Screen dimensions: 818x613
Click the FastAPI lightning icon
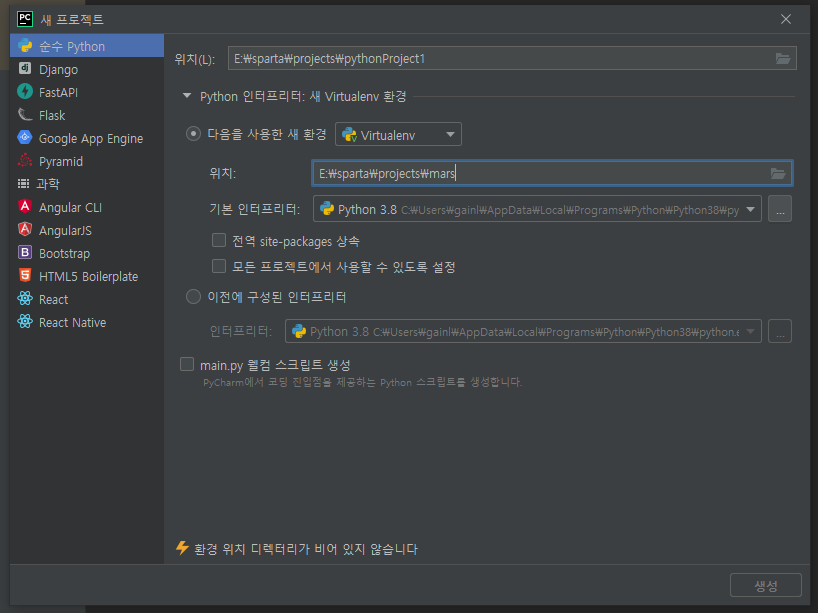coord(25,92)
